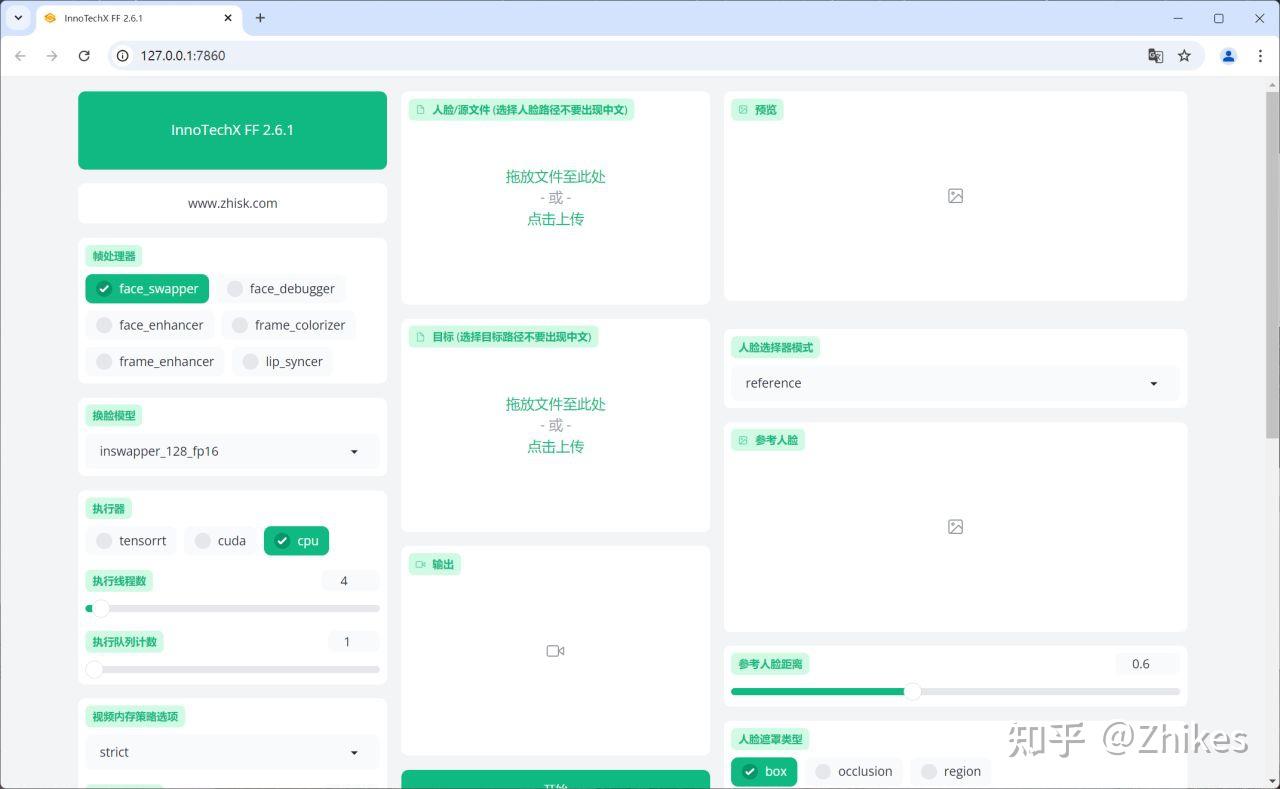Enable the face_enhancer frame processor
The image size is (1280, 789).
click(x=150, y=325)
